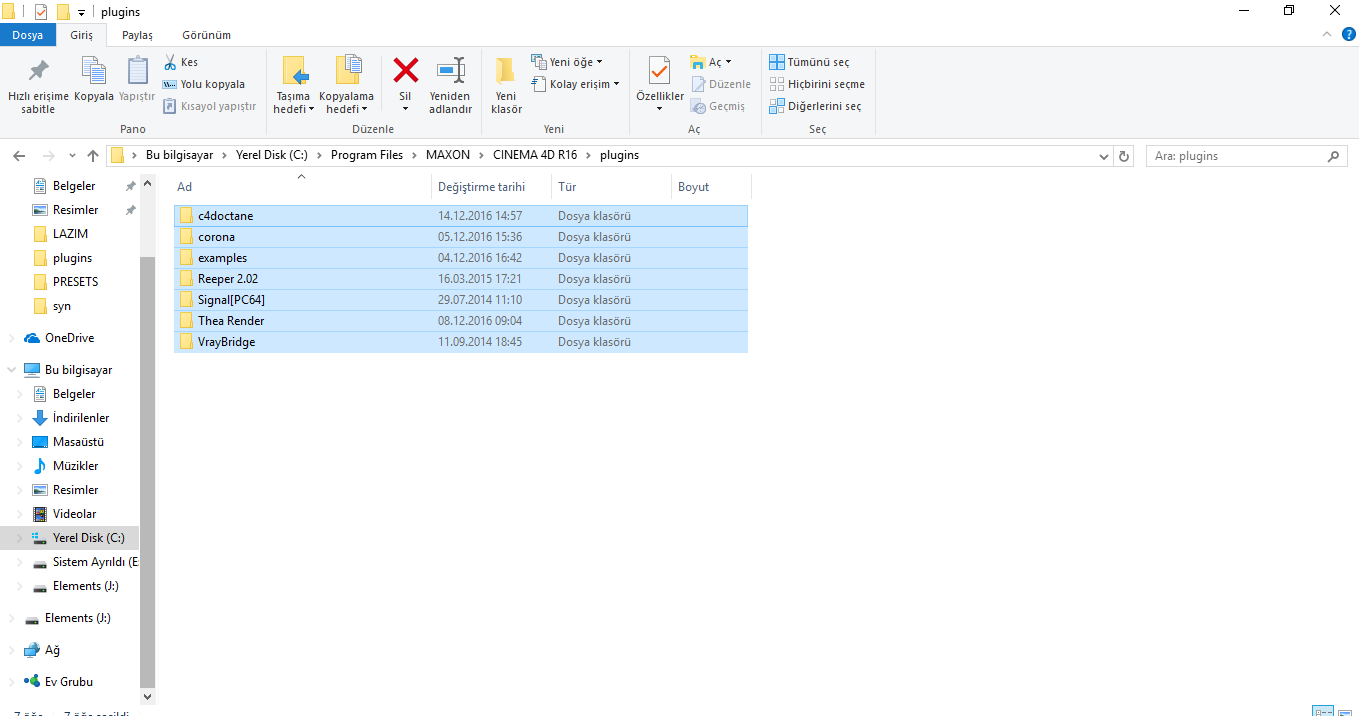
Task: Open Taşıma hedefi move-to menu
Action: pos(294,85)
